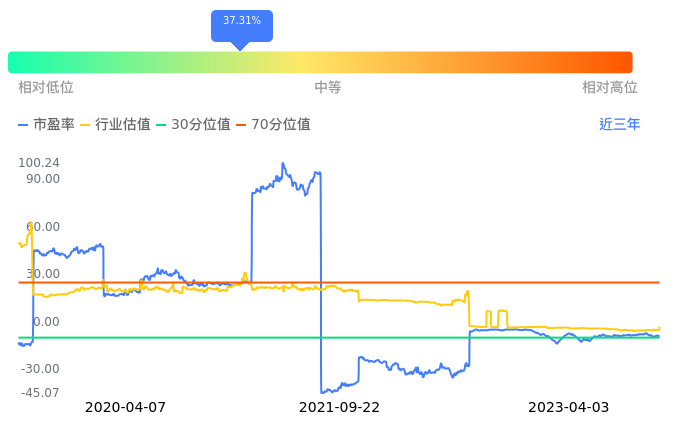Click the -45.07 minimum axis value
Image resolution: width=686 pixels, height=442 pixels.
[x=39, y=393]
